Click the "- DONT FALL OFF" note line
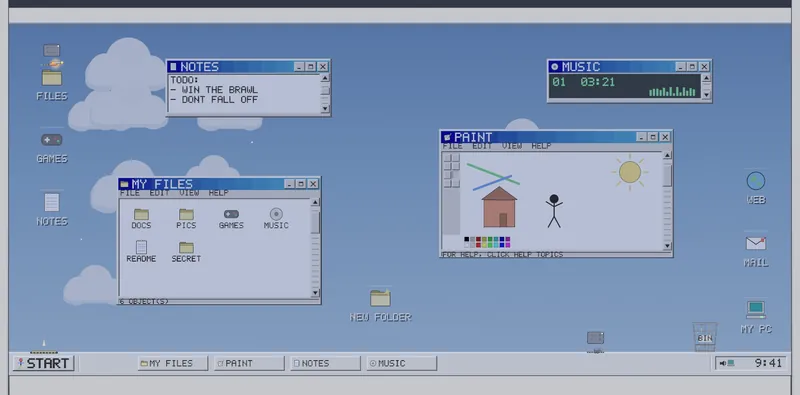The height and width of the screenshot is (395, 800). click(214, 100)
